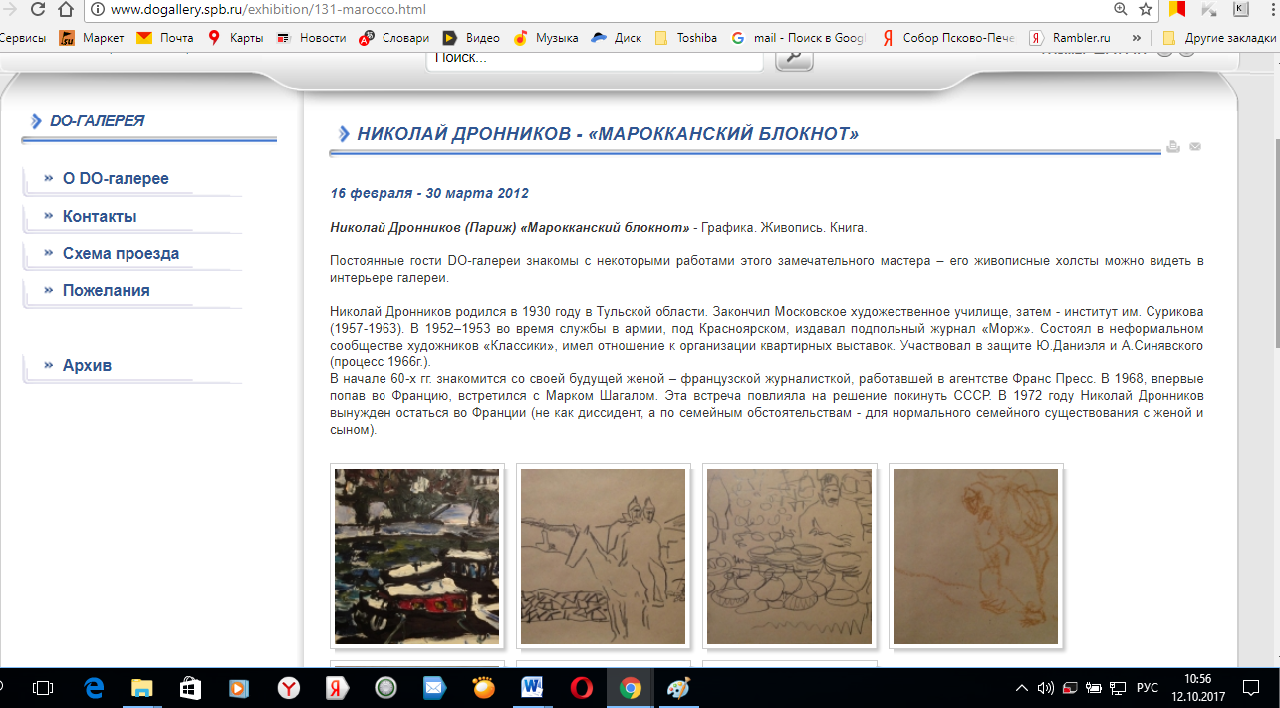Screen dimensions: 1280x708
Task: Open the sketch of figure with horse thumbnail
Action: 603,556
